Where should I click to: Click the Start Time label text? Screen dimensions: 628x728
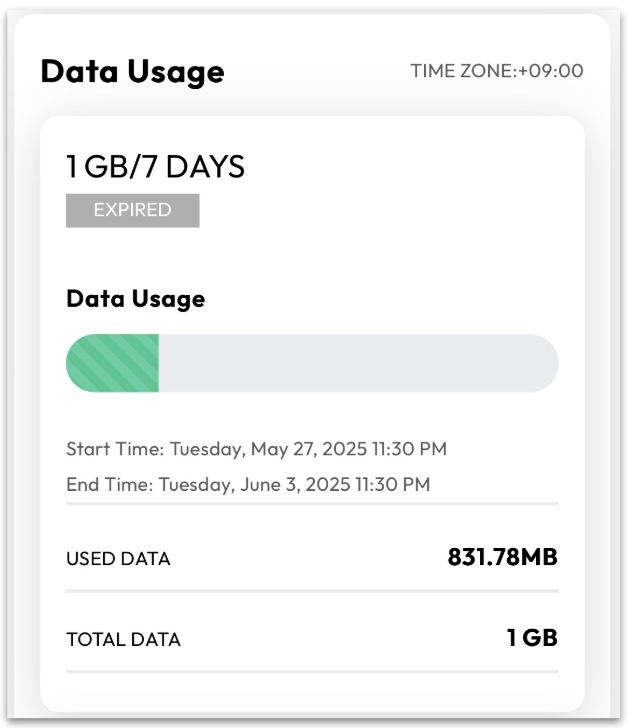tap(114, 449)
